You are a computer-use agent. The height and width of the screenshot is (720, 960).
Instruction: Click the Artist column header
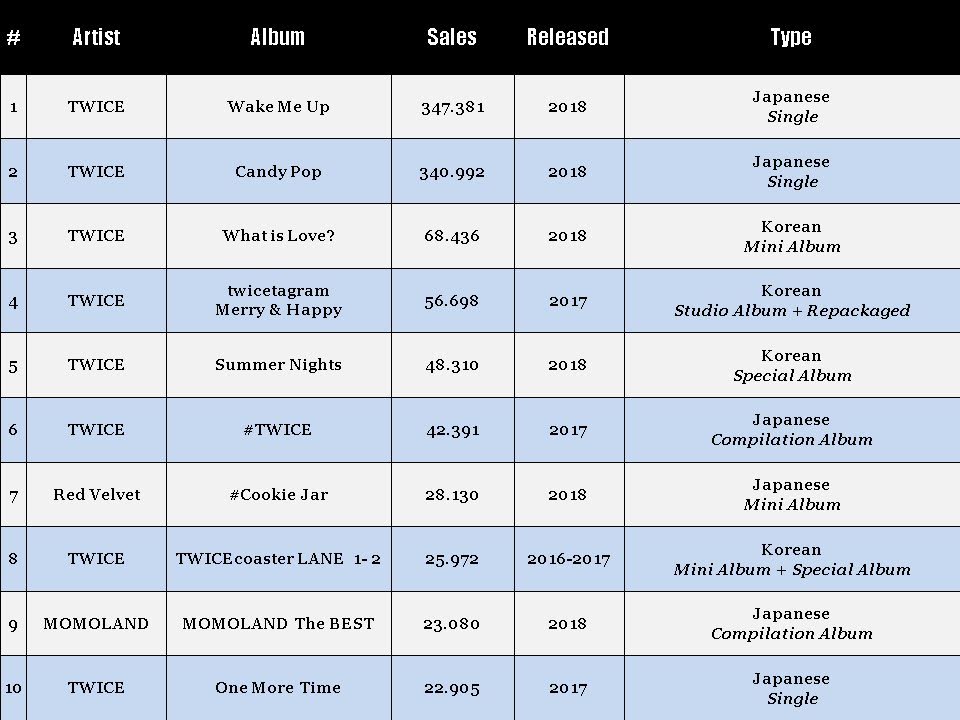(x=96, y=37)
